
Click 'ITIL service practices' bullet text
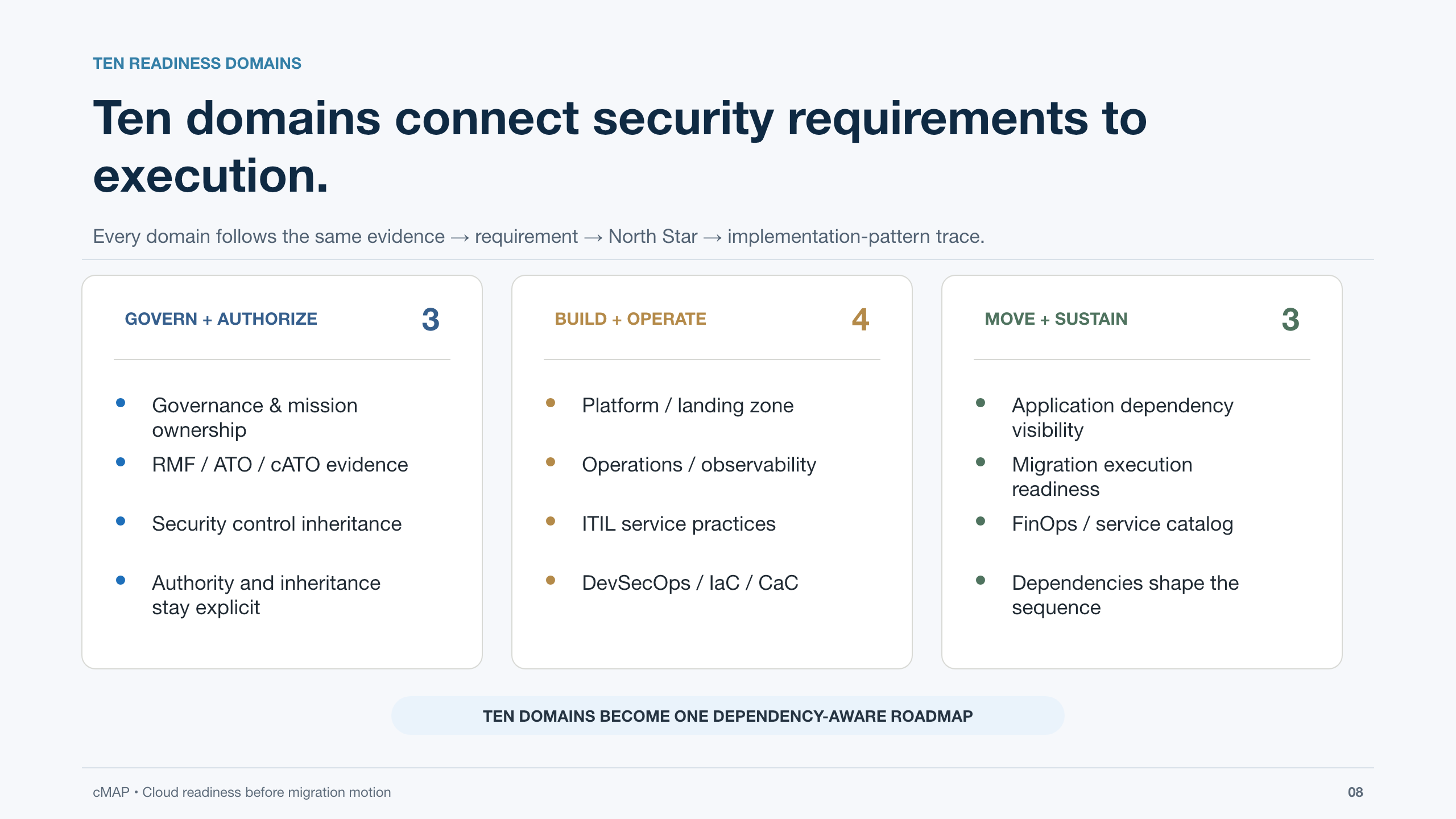[679, 524]
